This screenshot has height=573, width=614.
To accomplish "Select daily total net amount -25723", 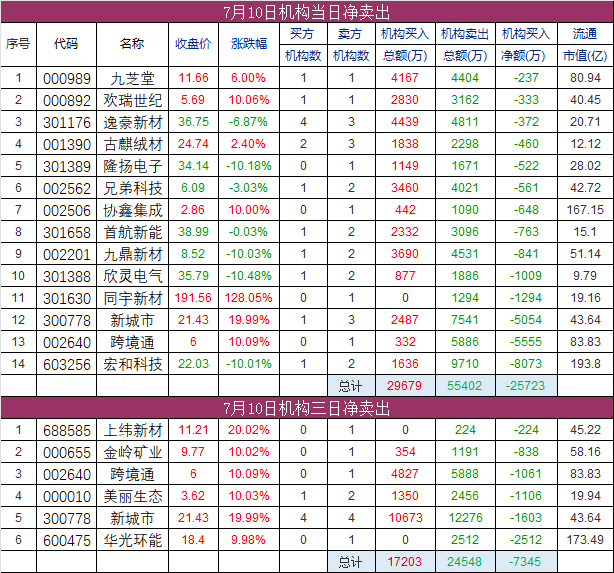I will click(526, 386).
